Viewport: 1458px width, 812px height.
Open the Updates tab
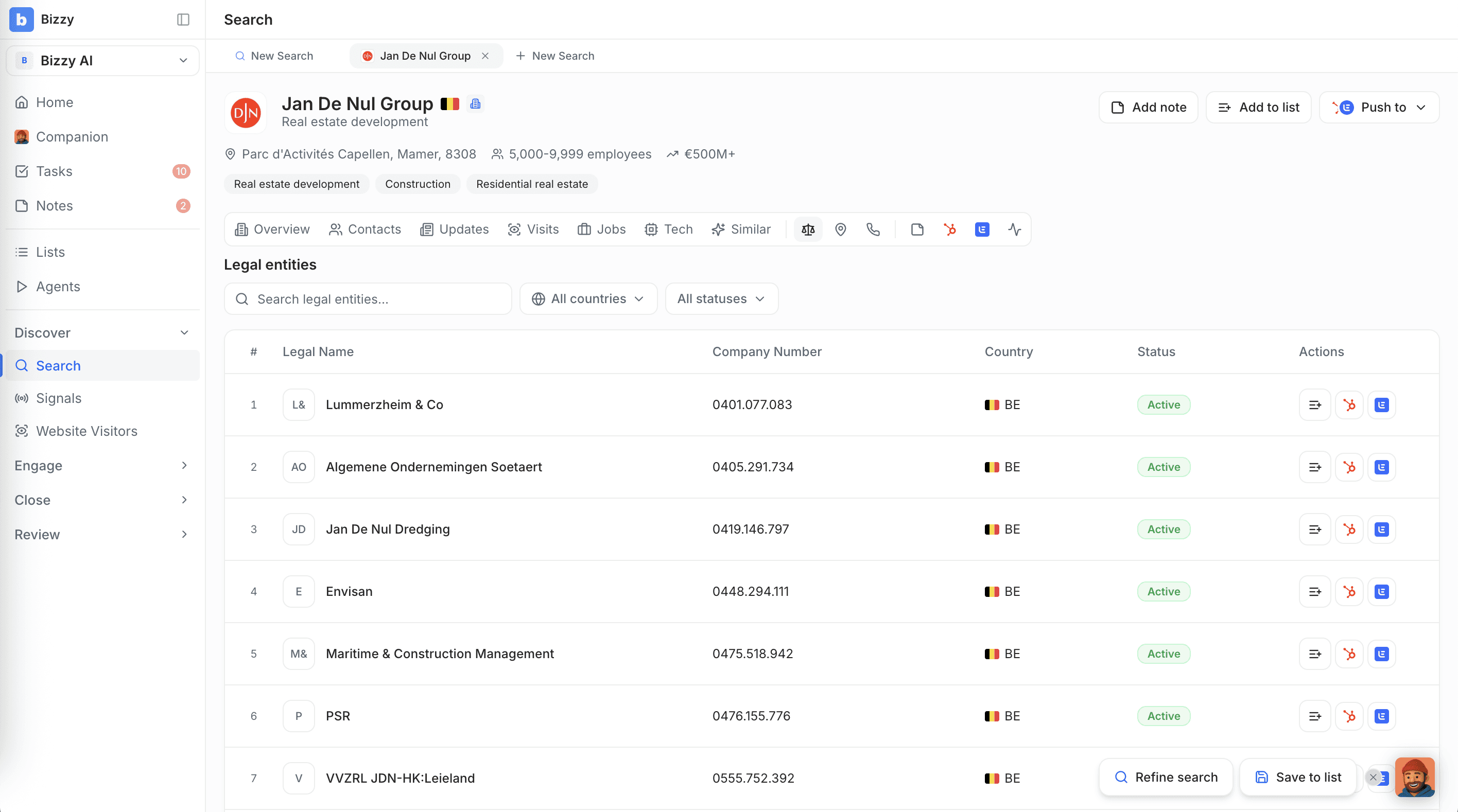point(455,229)
